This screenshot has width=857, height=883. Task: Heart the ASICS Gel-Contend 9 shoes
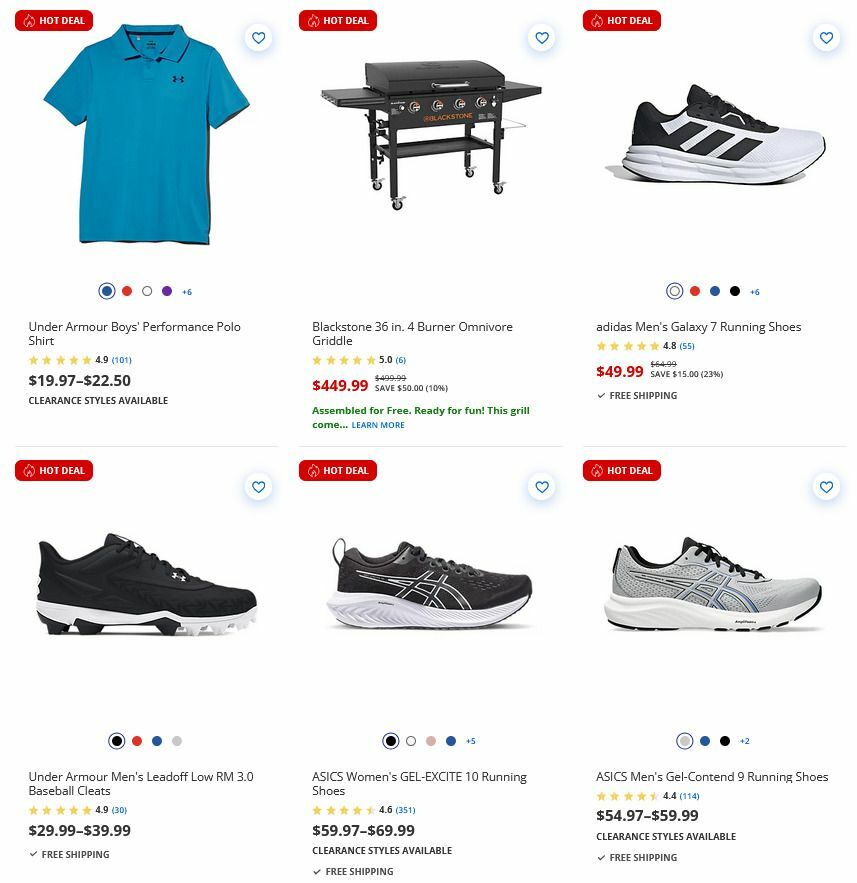pos(826,488)
